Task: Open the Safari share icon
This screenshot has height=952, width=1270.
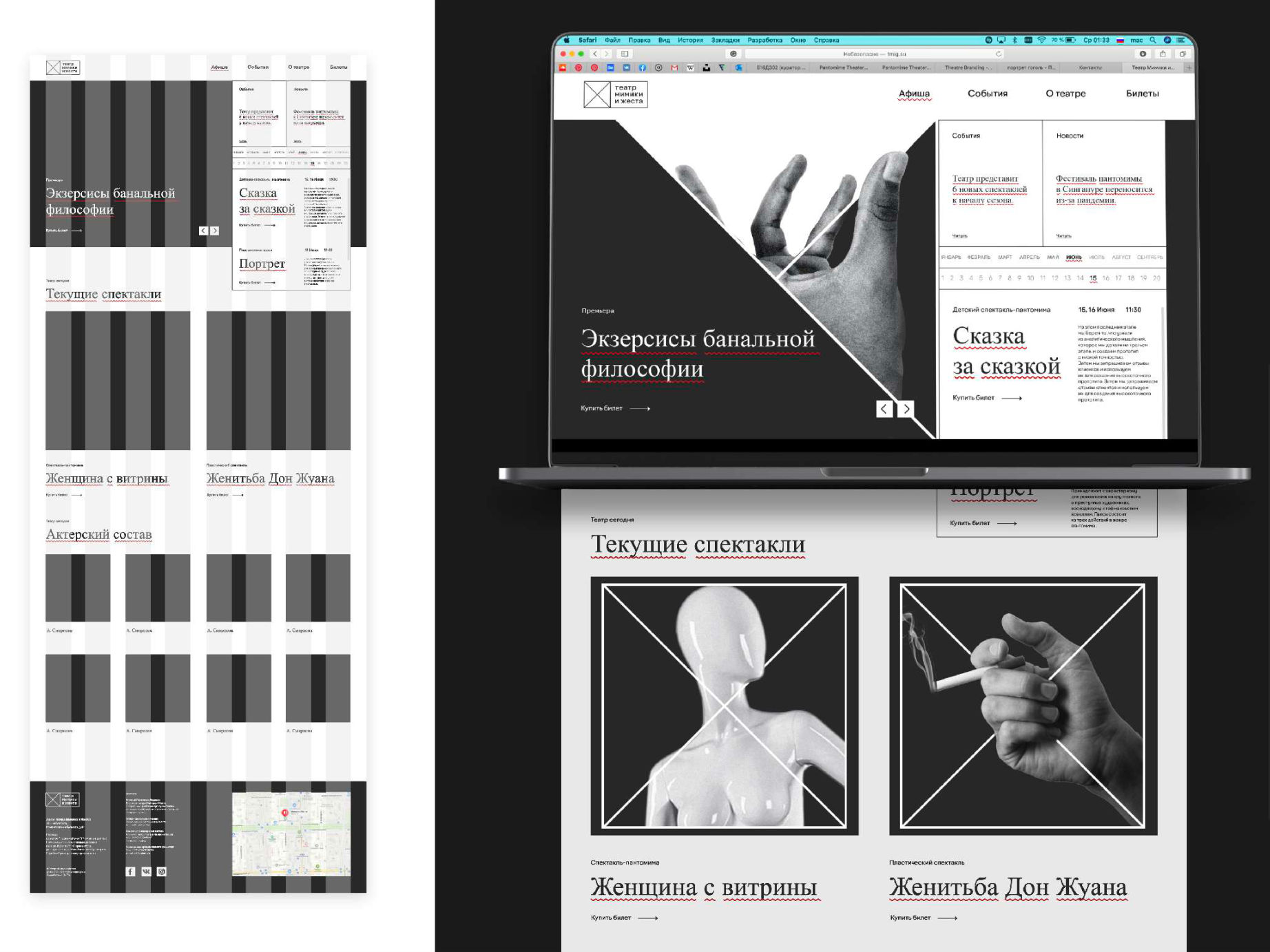Action: click(1163, 54)
